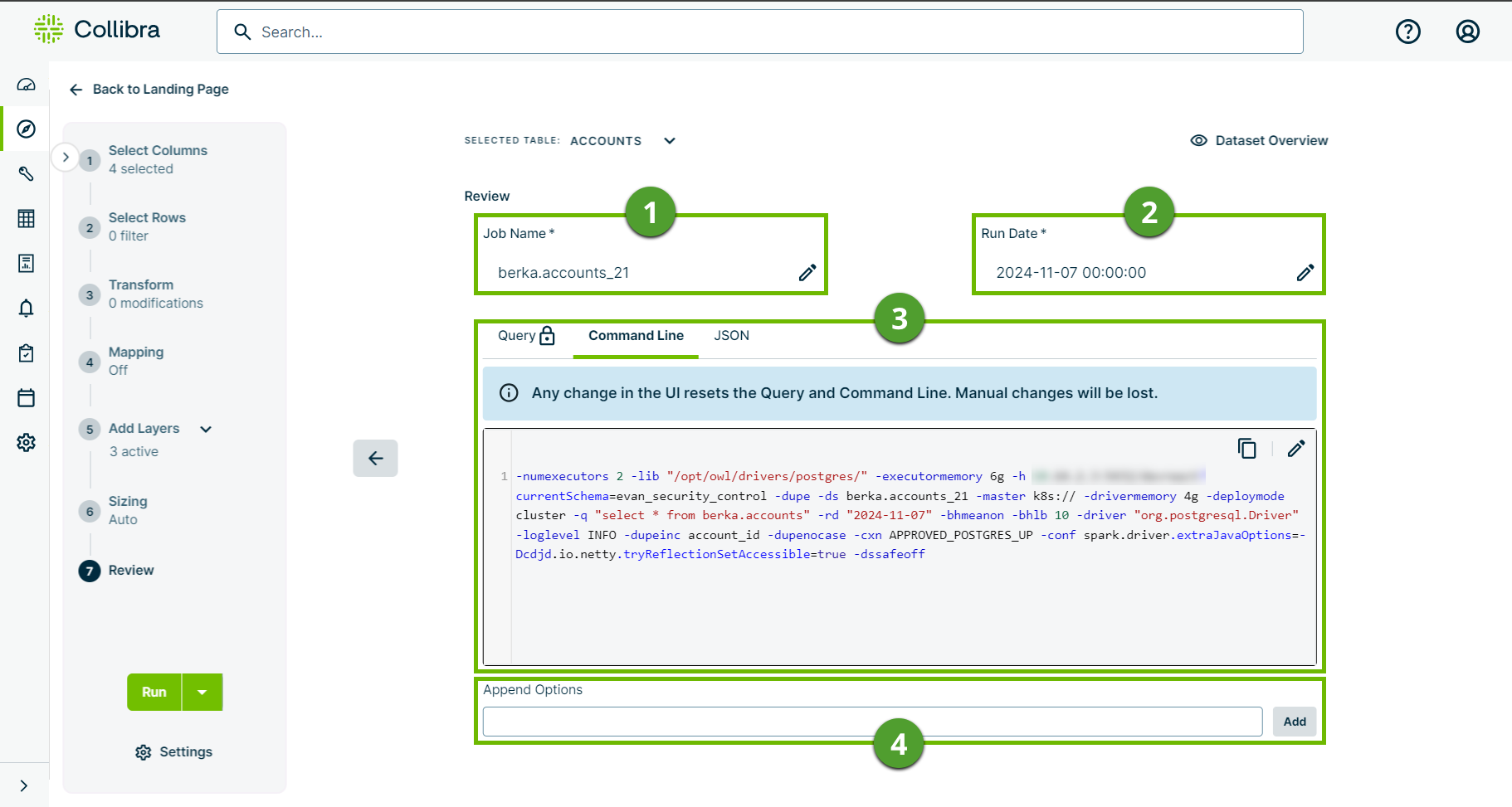Expand the Add Layers chevron
Image resolution: width=1512 pixels, height=807 pixels.
click(205, 429)
